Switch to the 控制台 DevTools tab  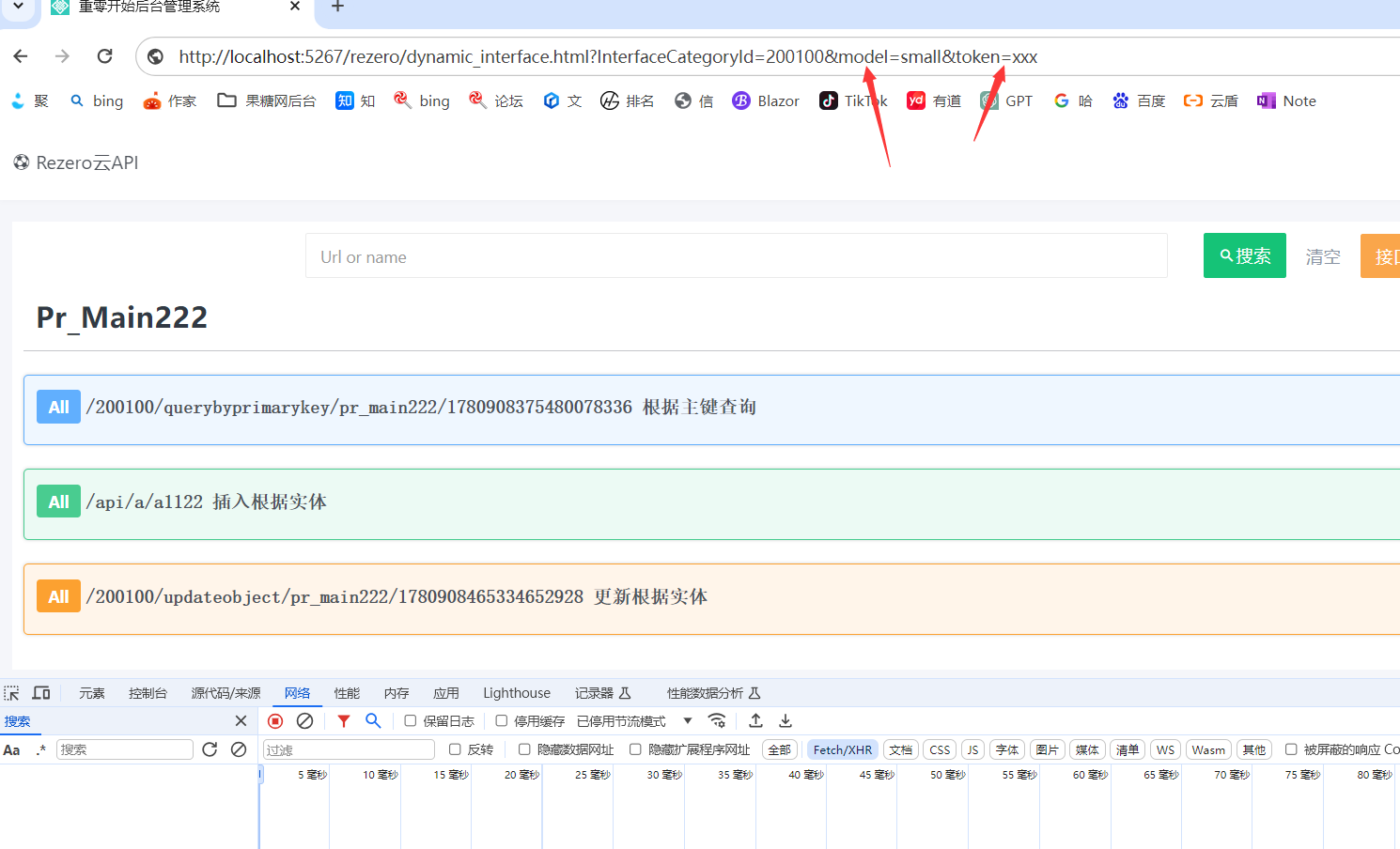pos(148,693)
